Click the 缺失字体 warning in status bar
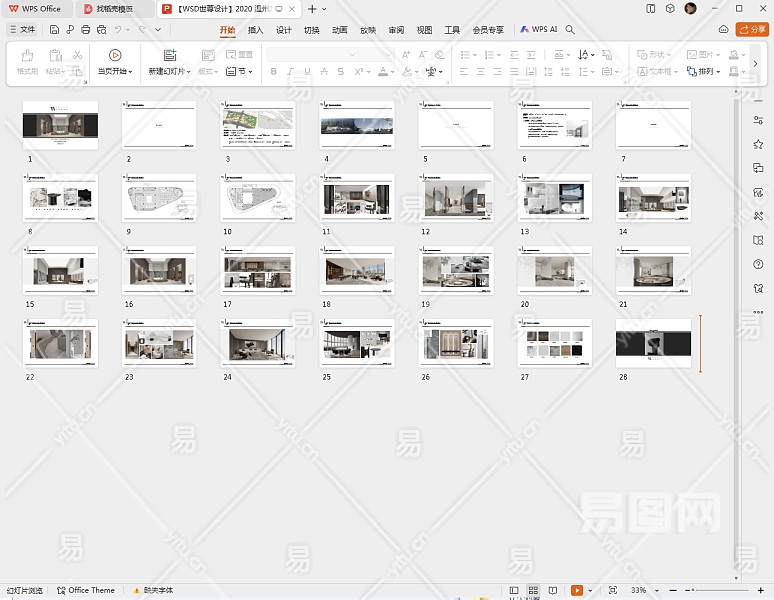 153,591
